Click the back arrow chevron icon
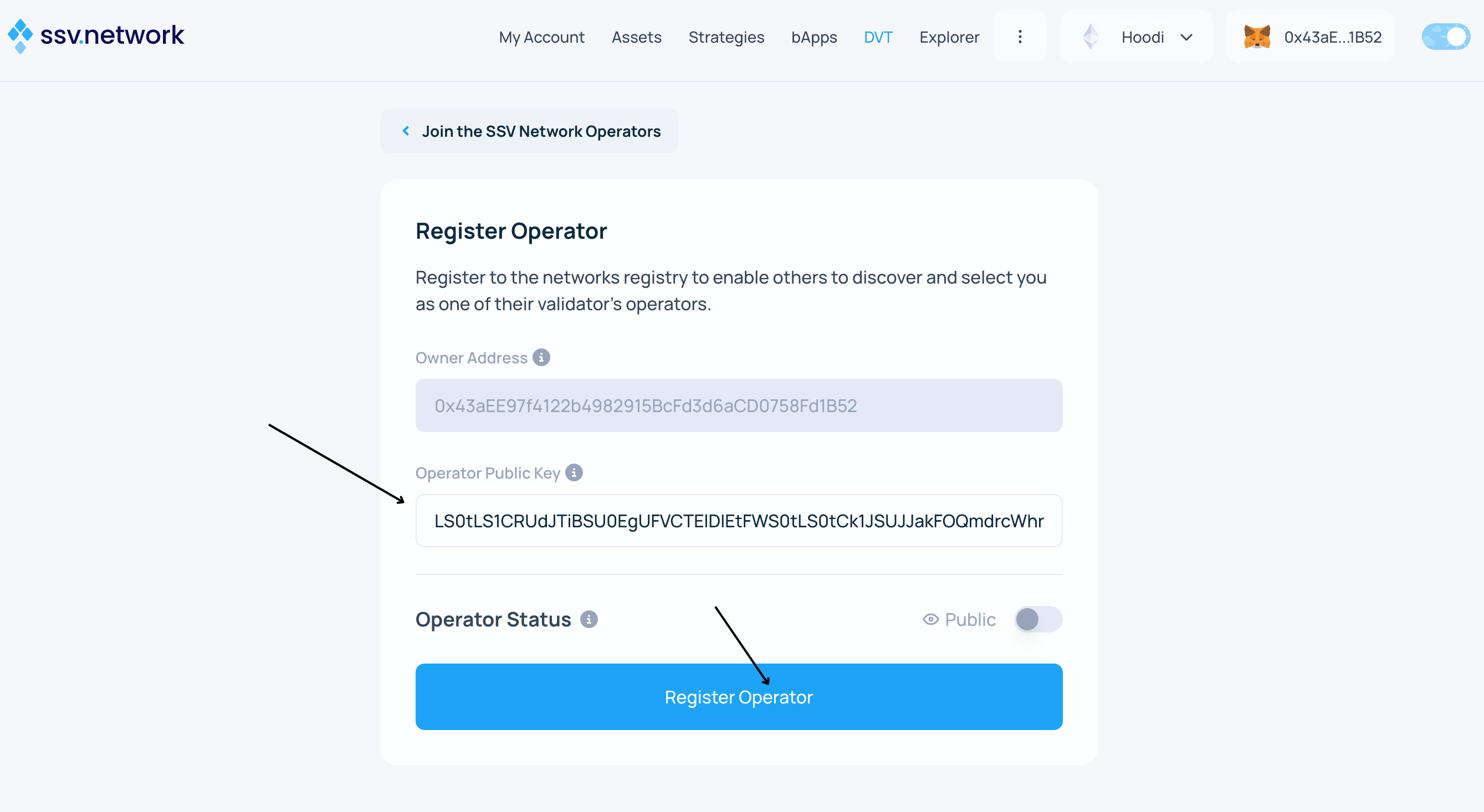Screen dimensions: 1484x812 tap(406, 131)
